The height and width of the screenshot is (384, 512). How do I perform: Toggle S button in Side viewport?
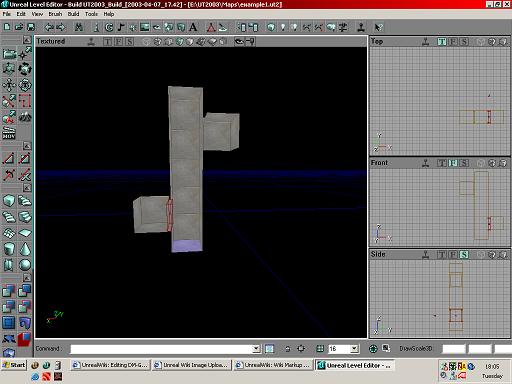464,255
